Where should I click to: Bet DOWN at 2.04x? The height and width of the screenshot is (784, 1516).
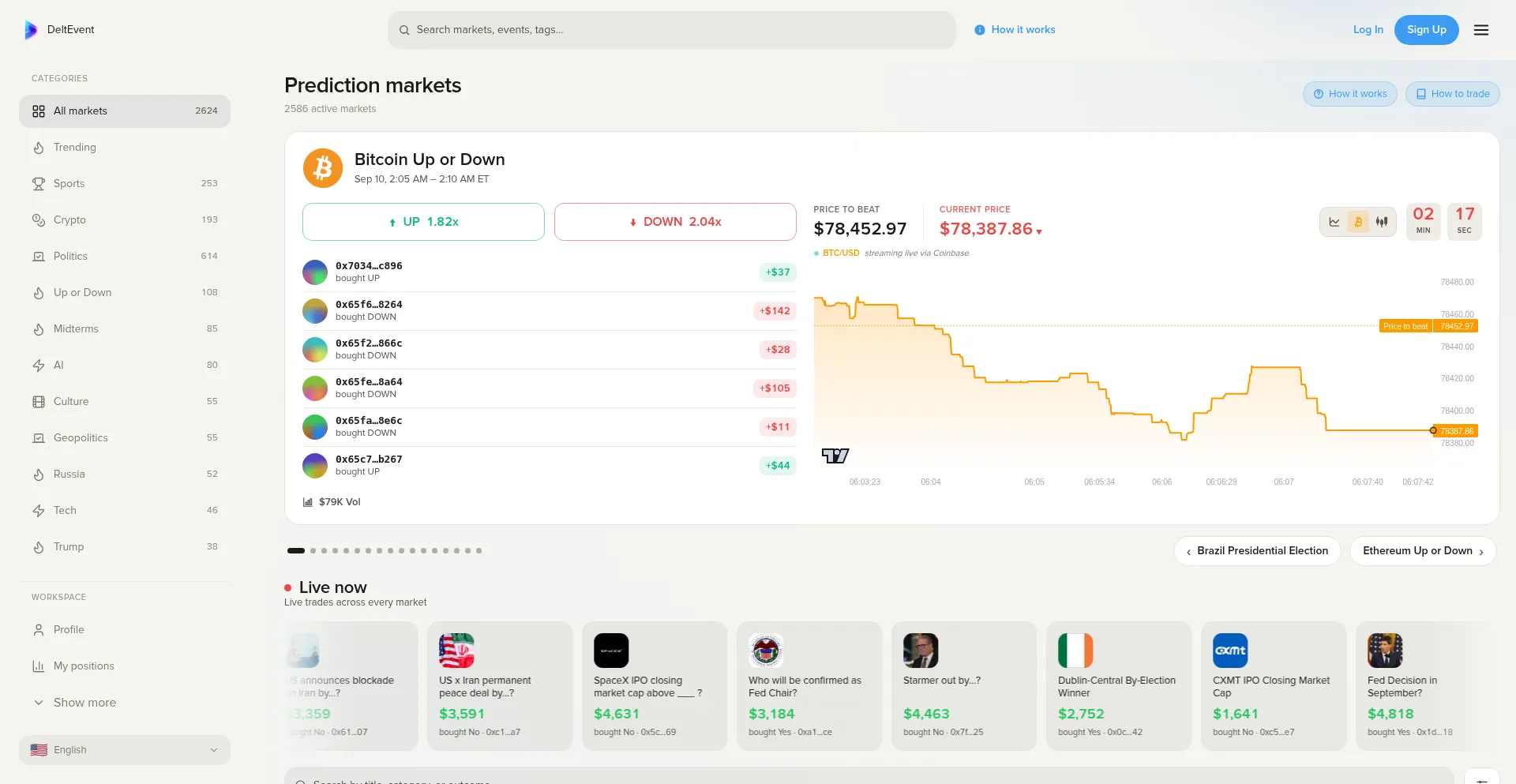coord(675,222)
